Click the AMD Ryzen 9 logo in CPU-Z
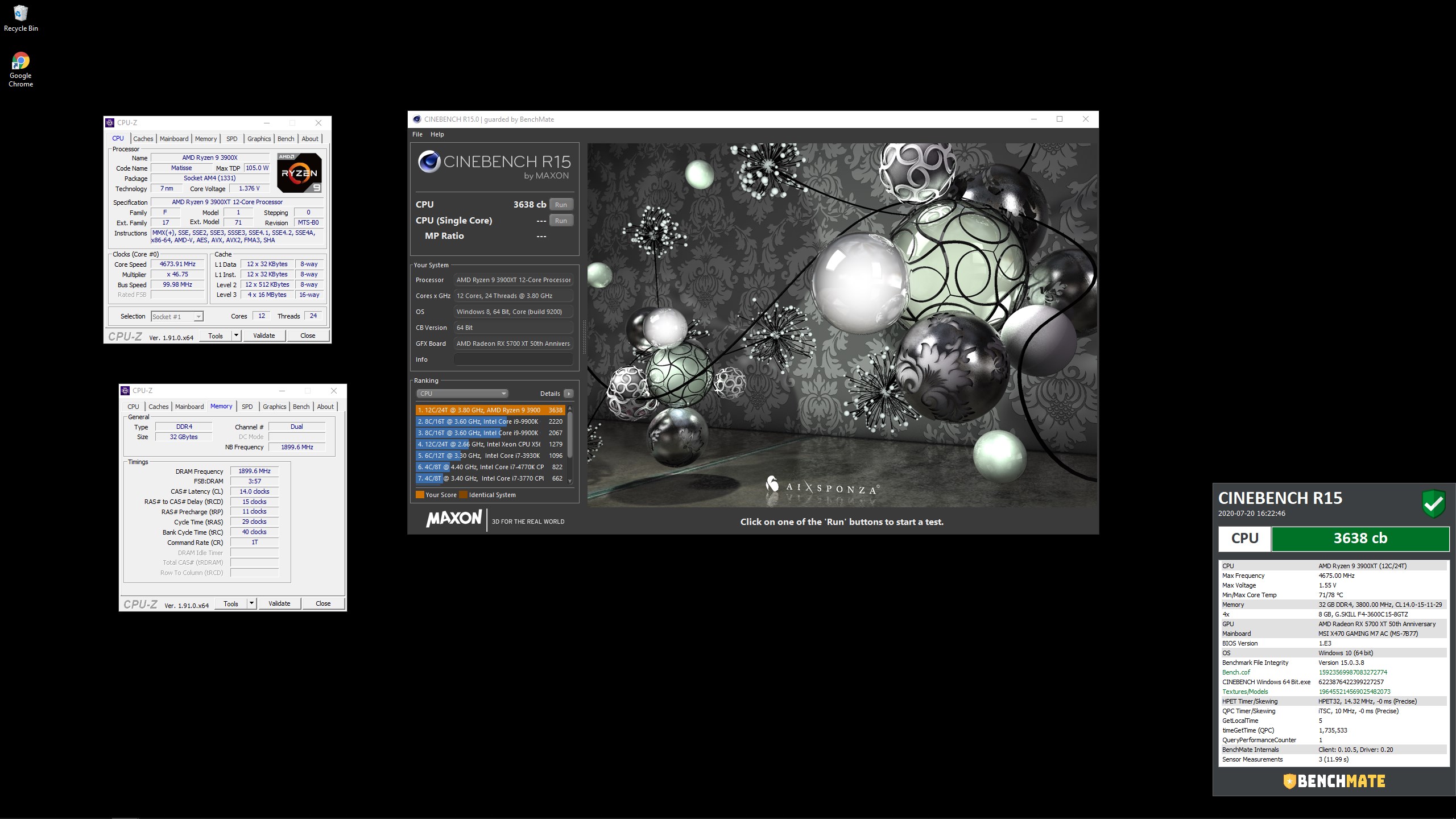 pyautogui.click(x=299, y=172)
